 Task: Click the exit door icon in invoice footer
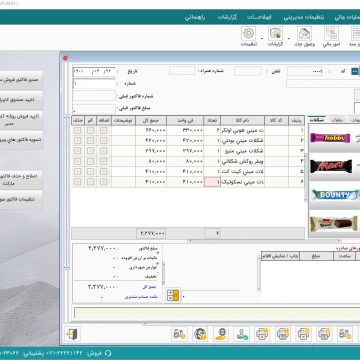tap(72, 334)
